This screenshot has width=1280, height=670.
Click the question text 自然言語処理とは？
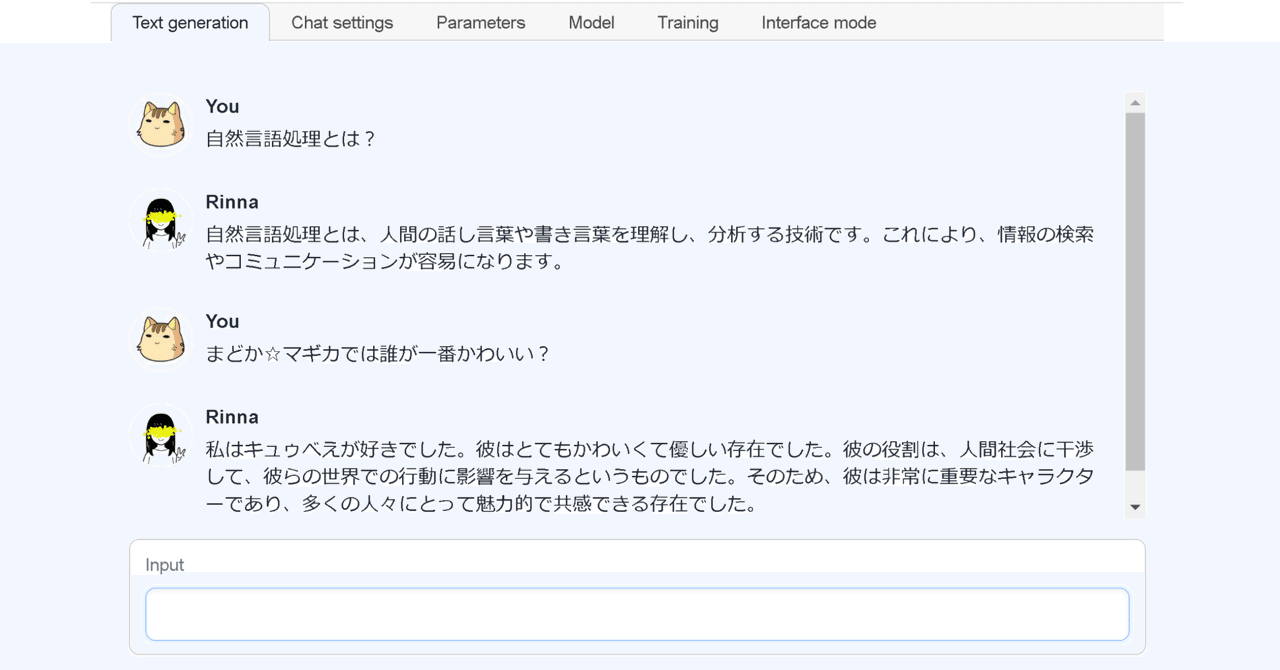pyautogui.click(x=290, y=138)
